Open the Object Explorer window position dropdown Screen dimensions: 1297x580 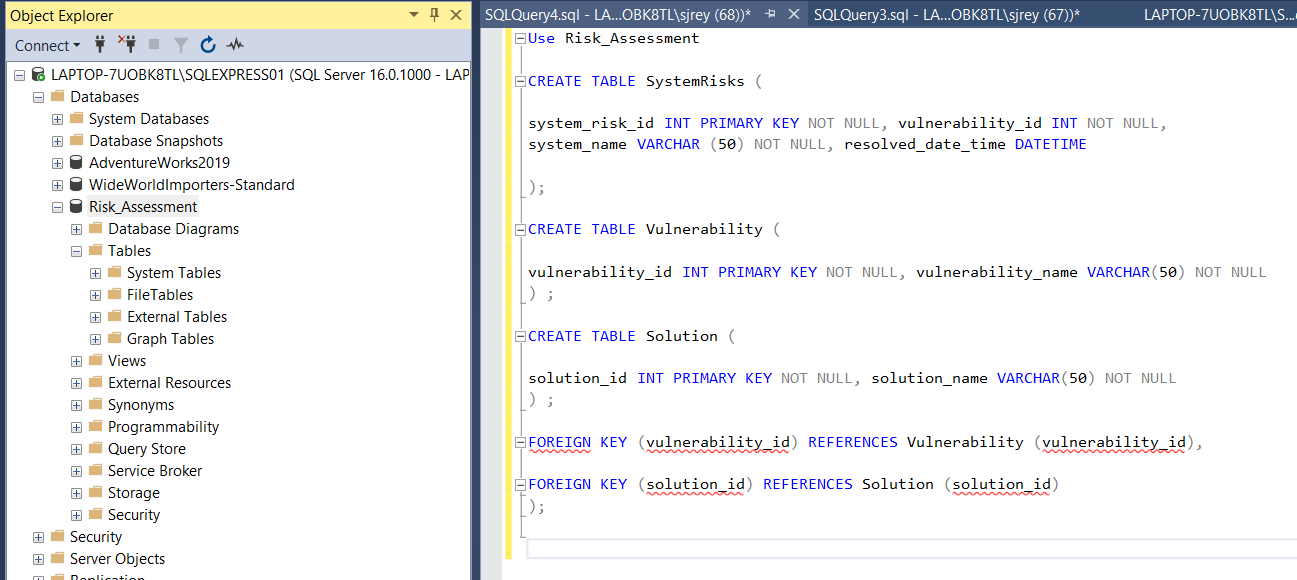click(413, 15)
